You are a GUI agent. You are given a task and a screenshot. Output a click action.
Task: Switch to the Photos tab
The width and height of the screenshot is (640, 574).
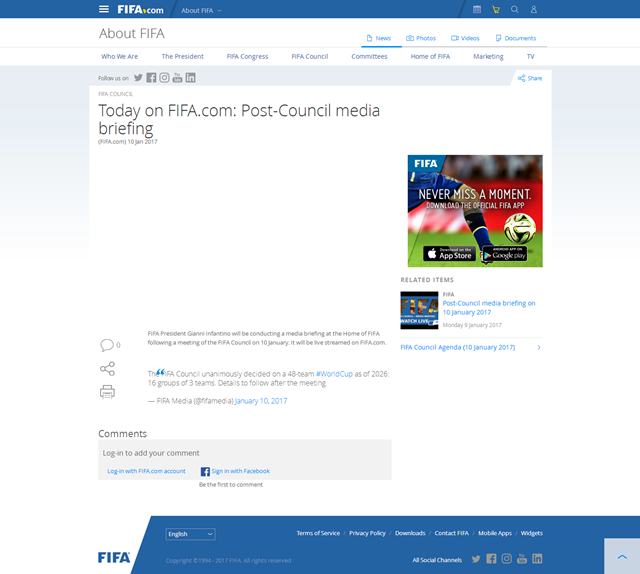tap(421, 38)
